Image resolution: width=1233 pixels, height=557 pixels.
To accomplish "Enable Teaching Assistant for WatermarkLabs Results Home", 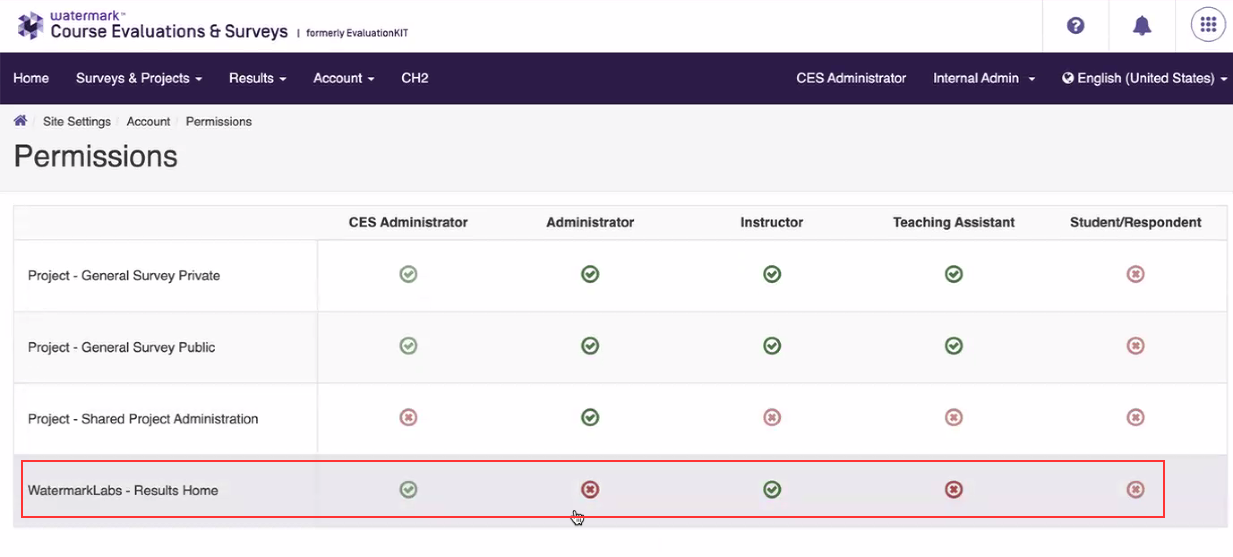I will point(954,490).
